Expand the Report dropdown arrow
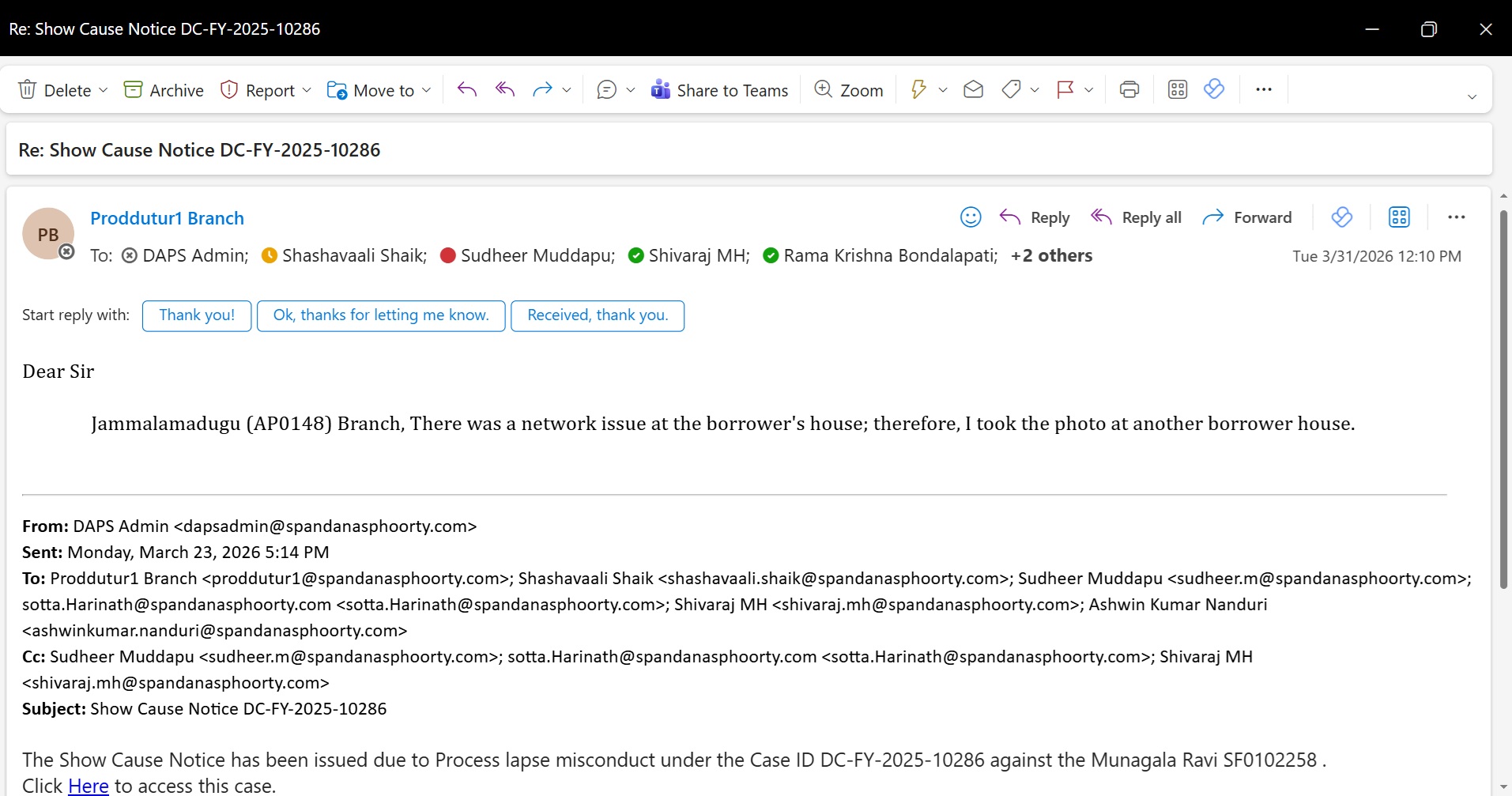 click(307, 90)
